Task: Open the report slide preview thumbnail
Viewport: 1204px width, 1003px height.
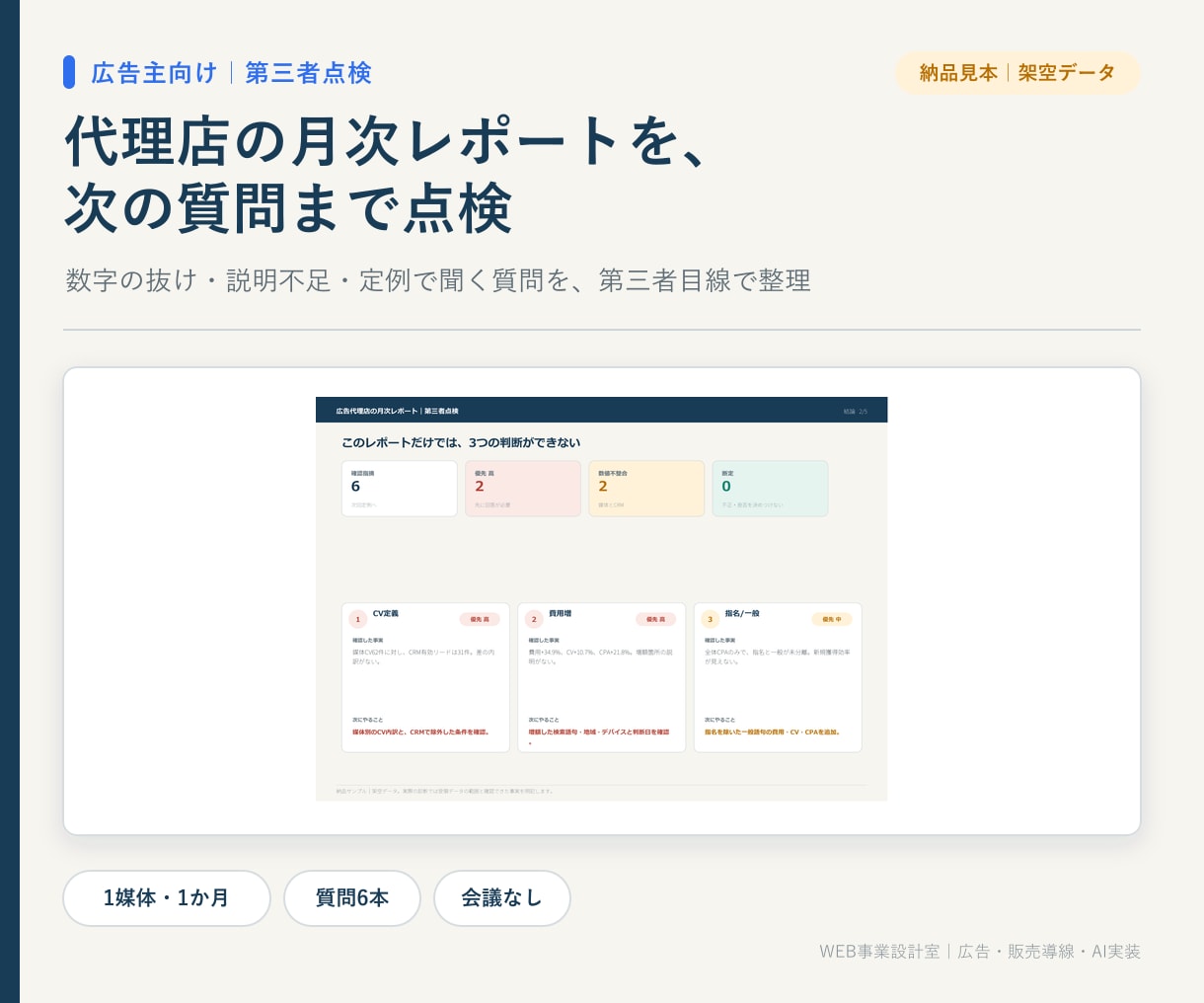Action: point(602,599)
